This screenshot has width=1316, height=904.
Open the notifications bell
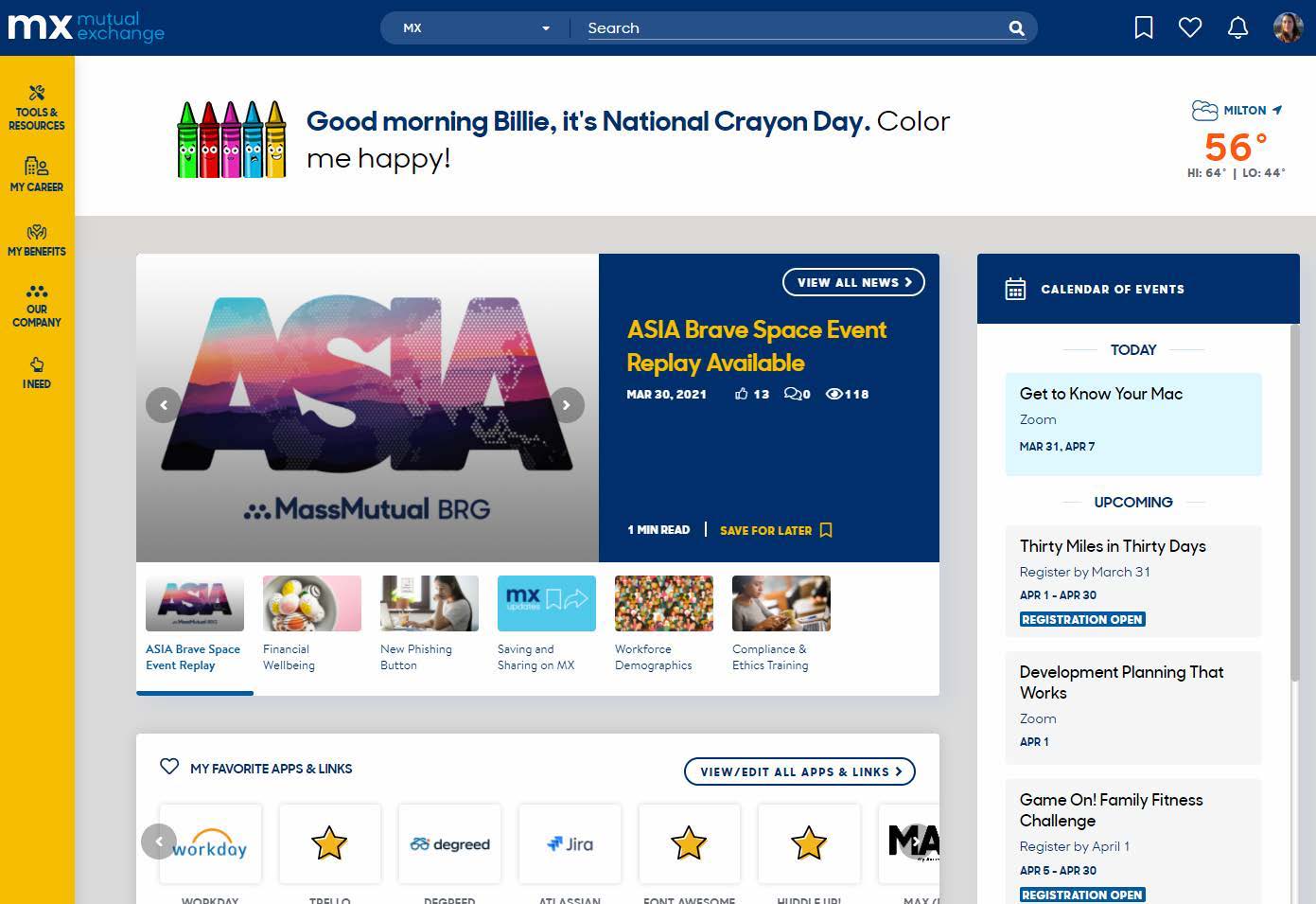click(1237, 28)
